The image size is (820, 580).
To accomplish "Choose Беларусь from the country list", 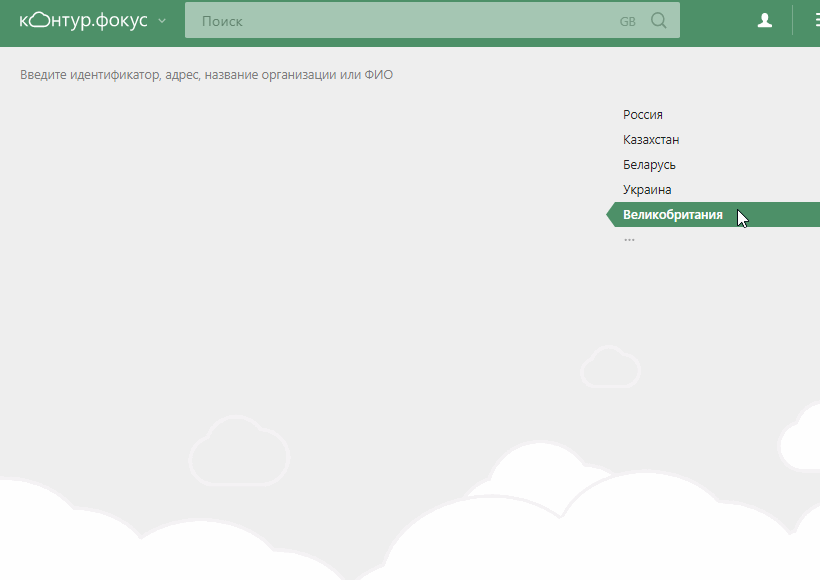I will tap(649, 165).
